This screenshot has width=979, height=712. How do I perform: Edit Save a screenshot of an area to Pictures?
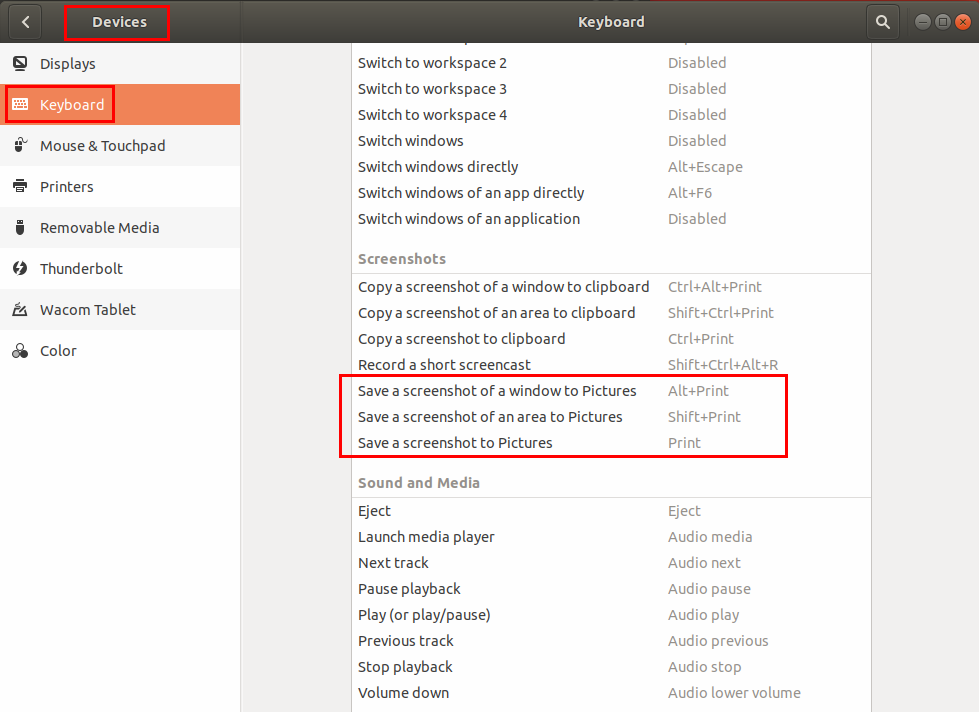(x=611, y=417)
